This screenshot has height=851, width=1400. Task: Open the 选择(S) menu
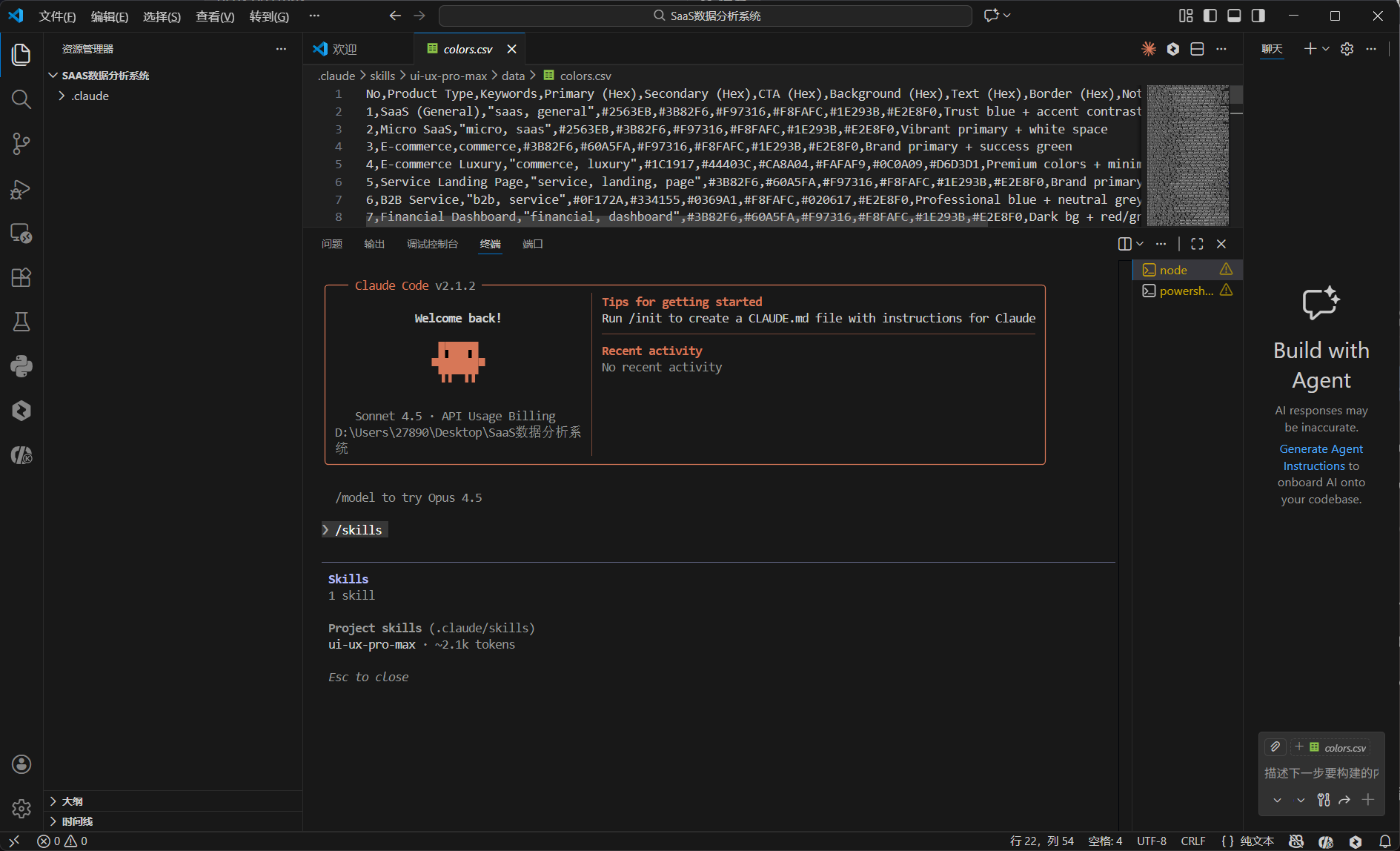(x=162, y=16)
